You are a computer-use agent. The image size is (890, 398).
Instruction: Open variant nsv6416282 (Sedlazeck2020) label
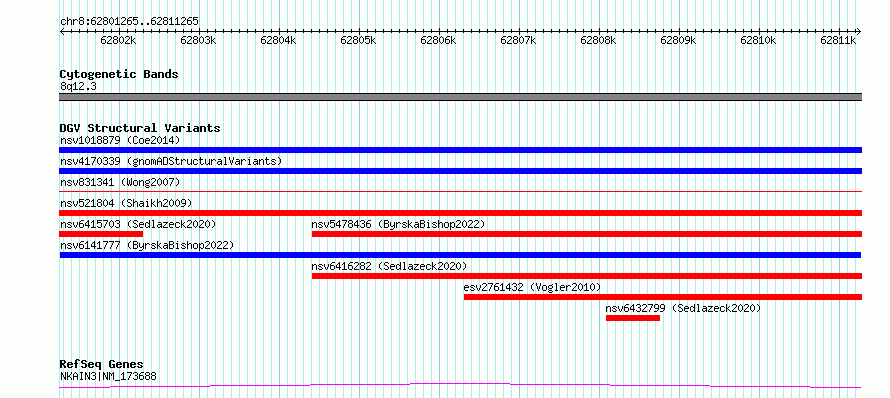pos(389,266)
